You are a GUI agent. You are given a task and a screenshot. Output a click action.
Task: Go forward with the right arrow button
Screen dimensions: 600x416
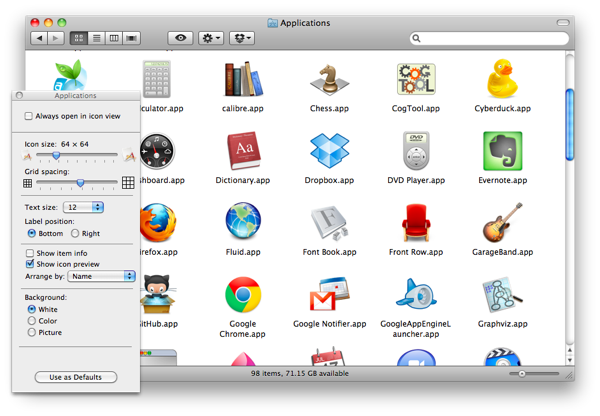tap(56, 38)
